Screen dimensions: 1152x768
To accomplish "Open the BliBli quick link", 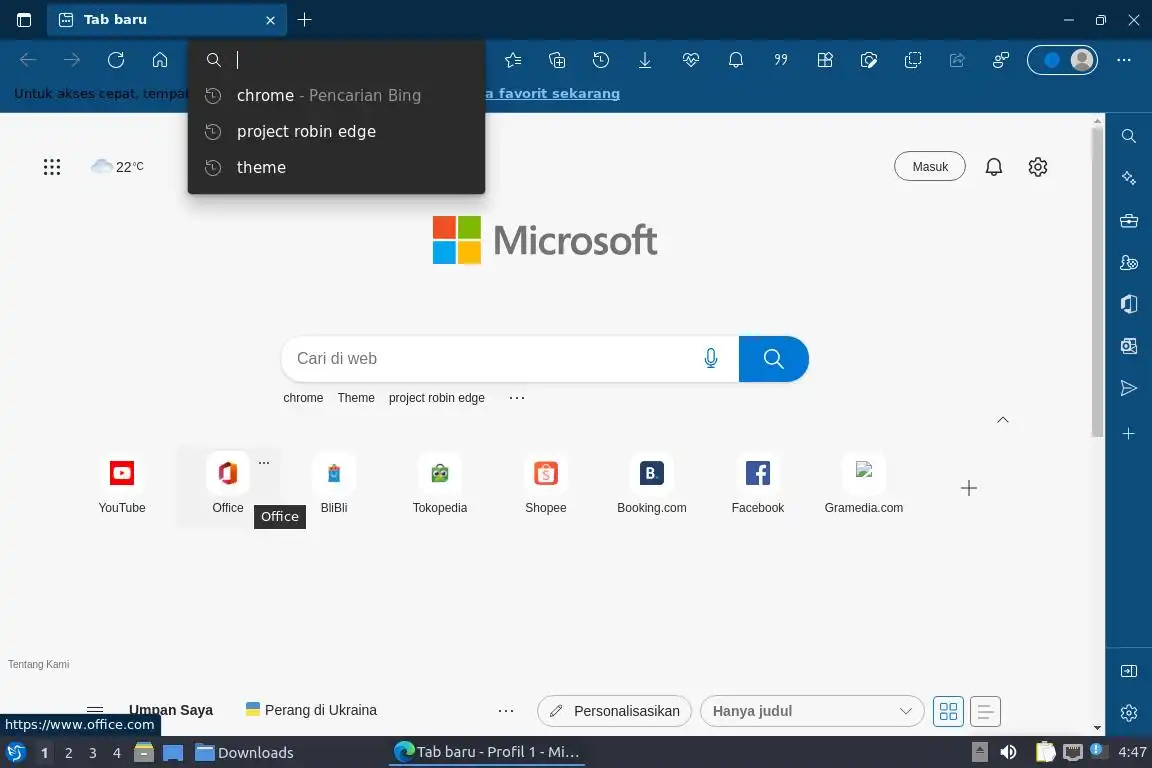I will 334,486.
